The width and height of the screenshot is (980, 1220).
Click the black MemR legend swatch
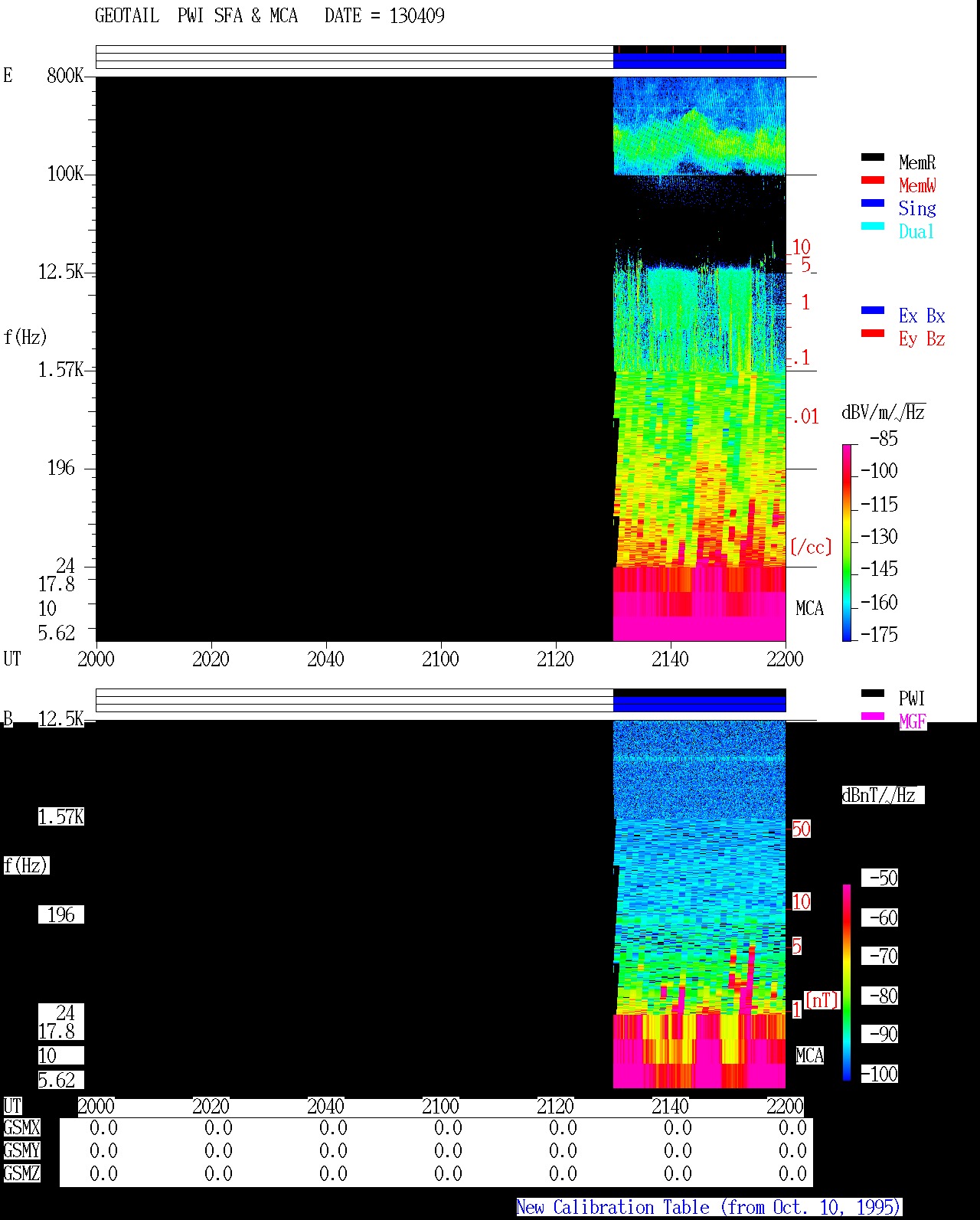[x=873, y=157]
